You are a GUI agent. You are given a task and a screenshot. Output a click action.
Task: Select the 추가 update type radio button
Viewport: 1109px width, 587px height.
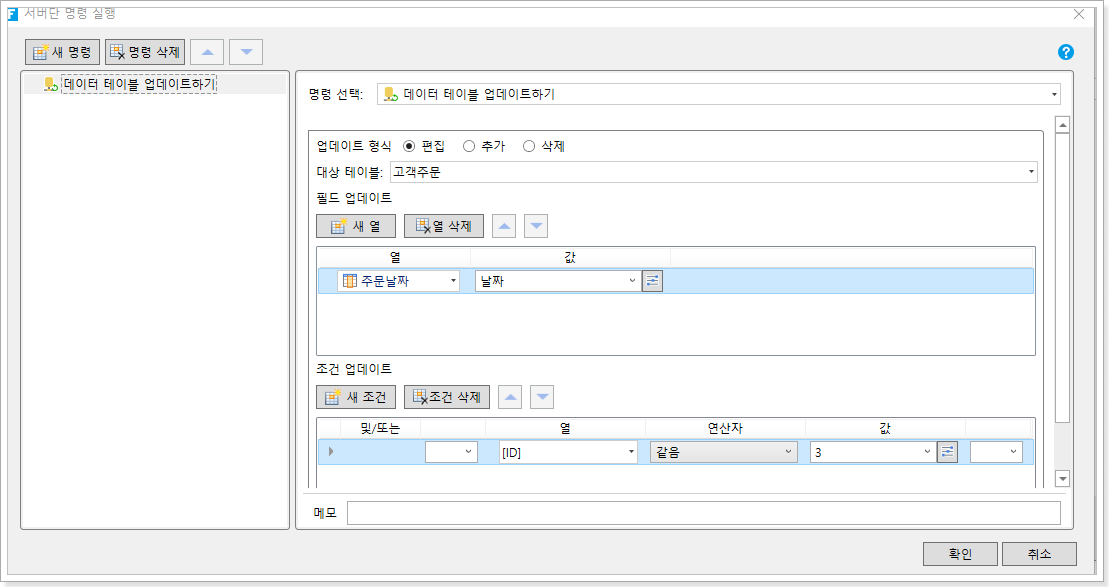click(469, 146)
